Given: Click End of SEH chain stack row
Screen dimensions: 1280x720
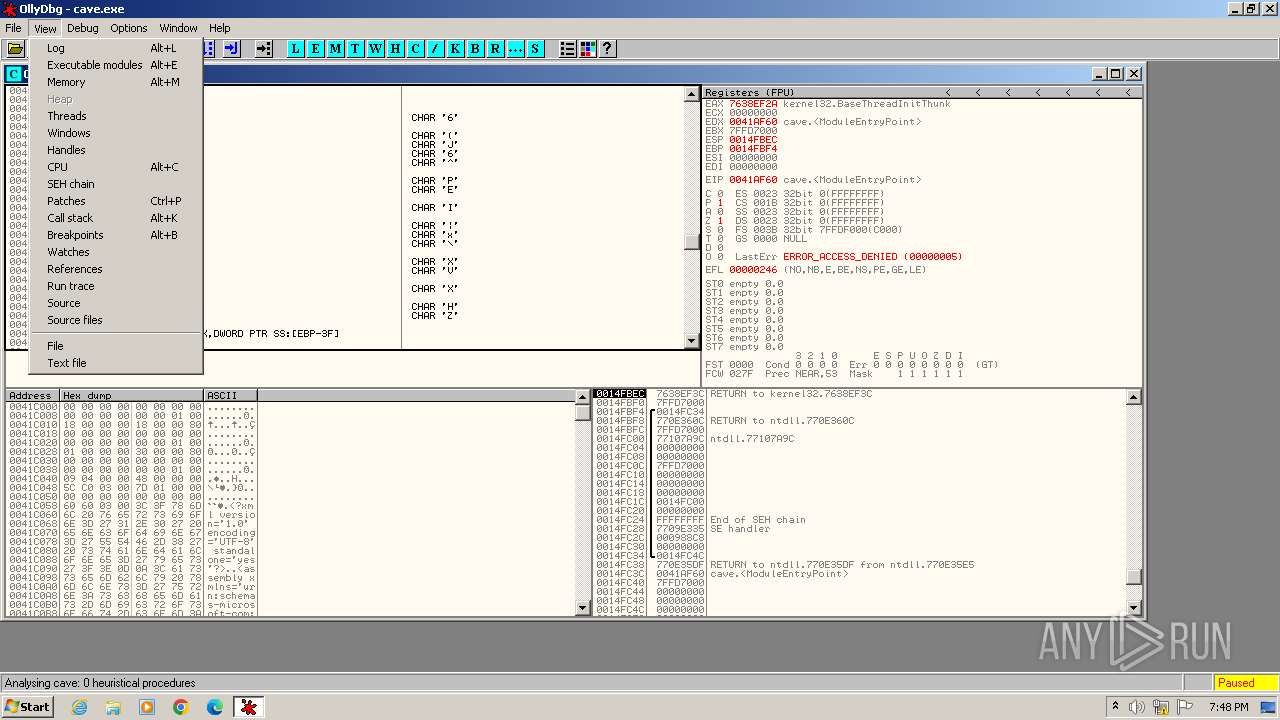Looking at the screenshot, I should coord(758,520).
